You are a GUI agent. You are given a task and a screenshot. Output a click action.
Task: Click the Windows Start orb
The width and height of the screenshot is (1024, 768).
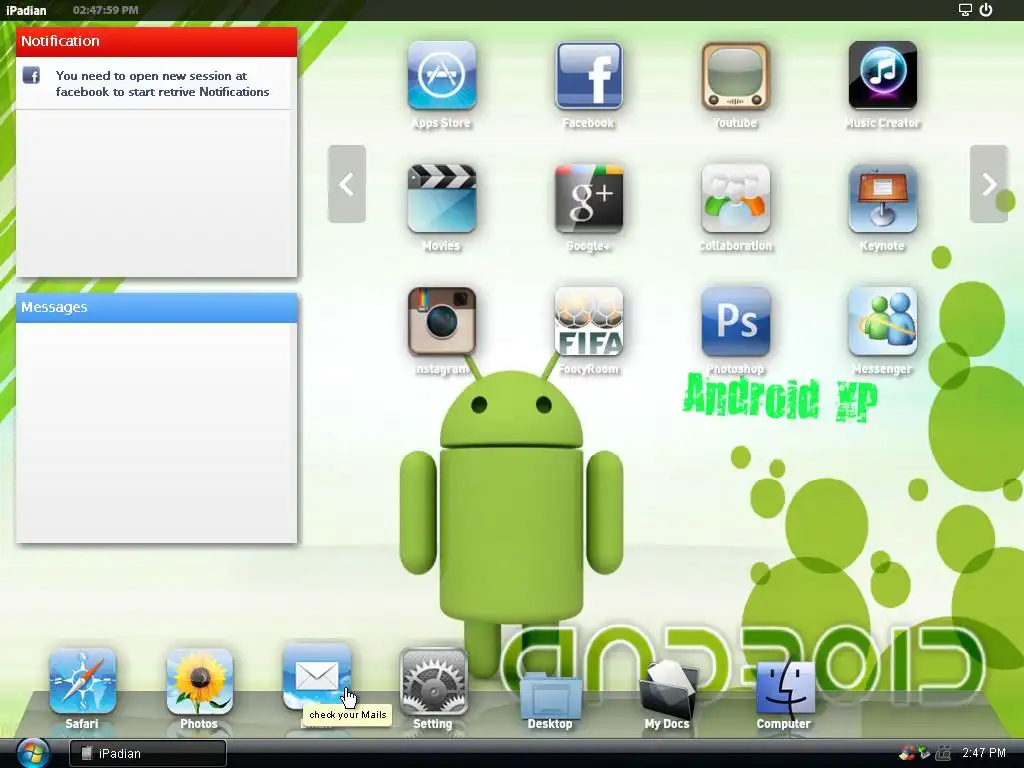click(x=33, y=754)
